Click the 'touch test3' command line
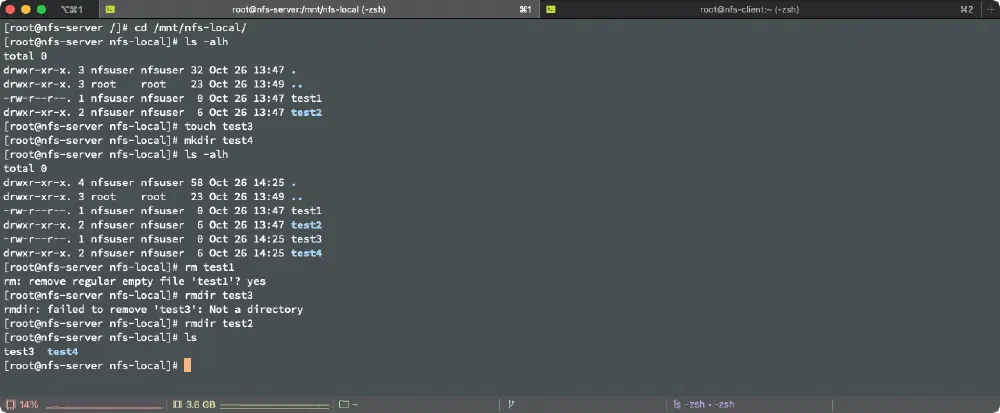The width and height of the screenshot is (1000, 413). pos(128,126)
